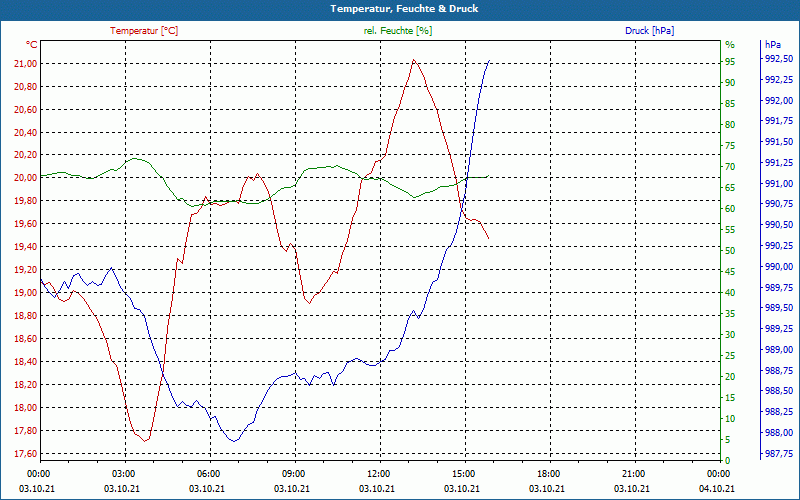Image resolution: width=800 pixels, height=500 pixels.
Task: Click the 18,80 temperature axis value
Action: click(x=26, y=316)
